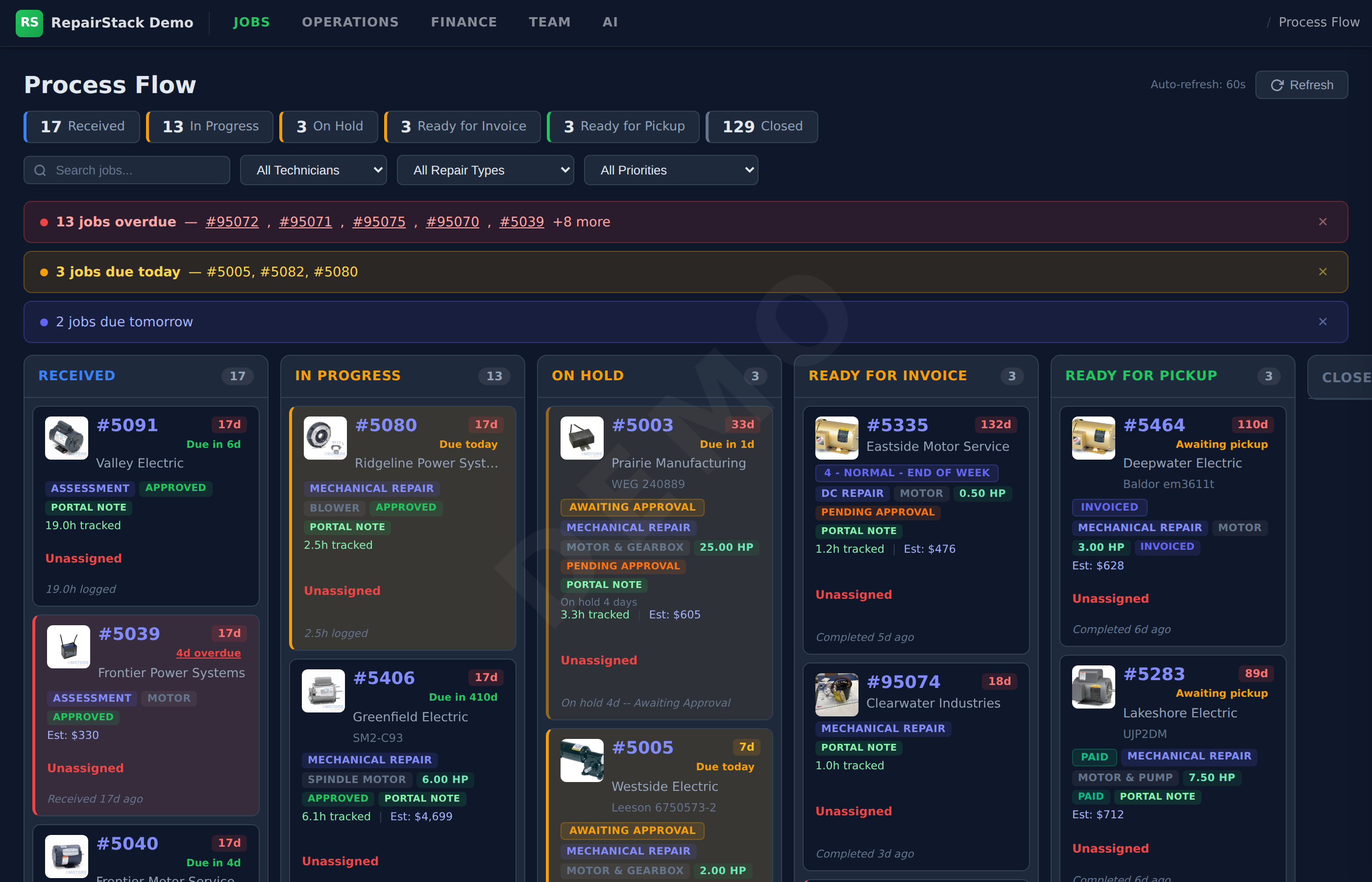Focus the Search jobs field
This screenshot has height=882, width=1372.
point(126,170)
